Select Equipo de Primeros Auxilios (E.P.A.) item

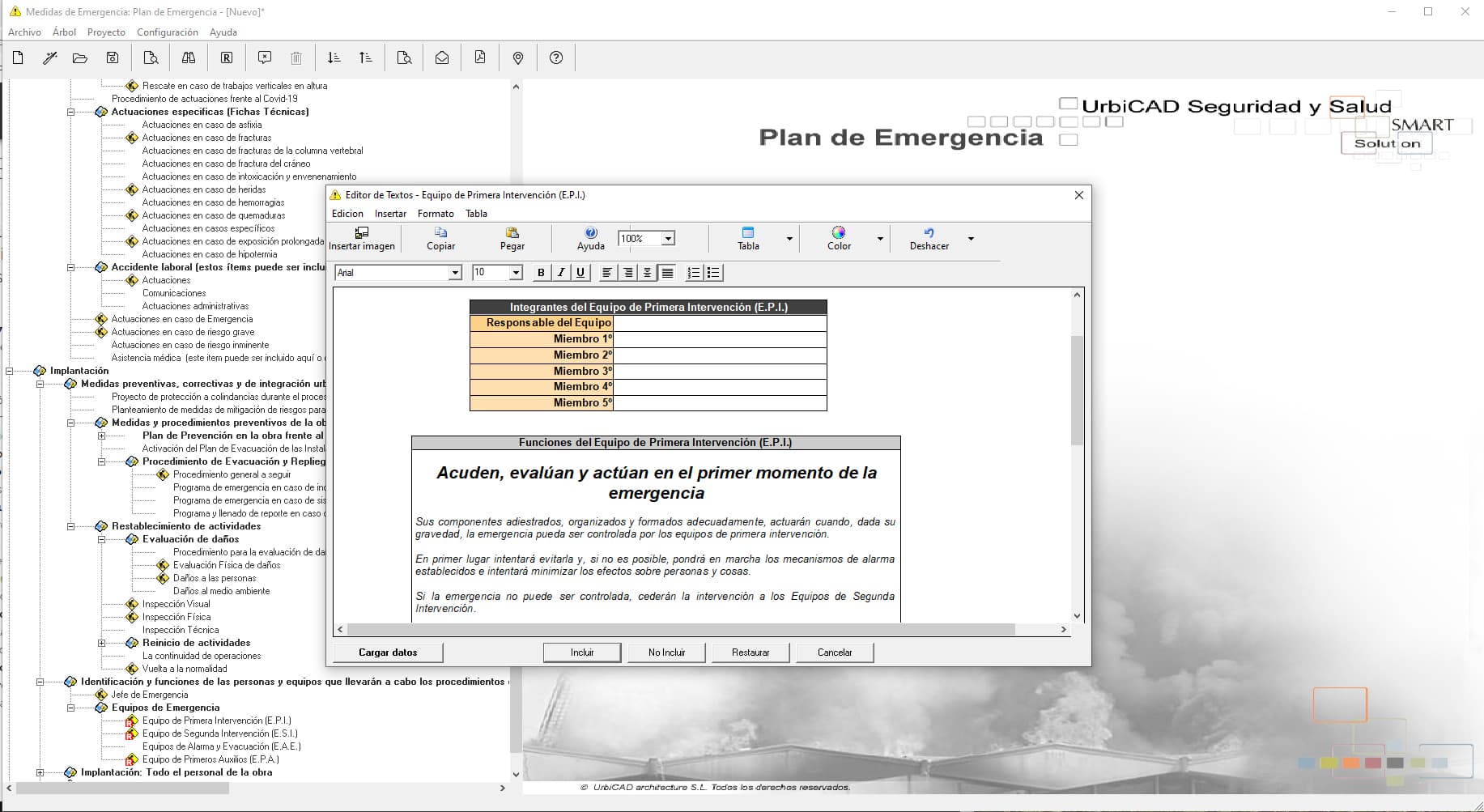(210, 759)
